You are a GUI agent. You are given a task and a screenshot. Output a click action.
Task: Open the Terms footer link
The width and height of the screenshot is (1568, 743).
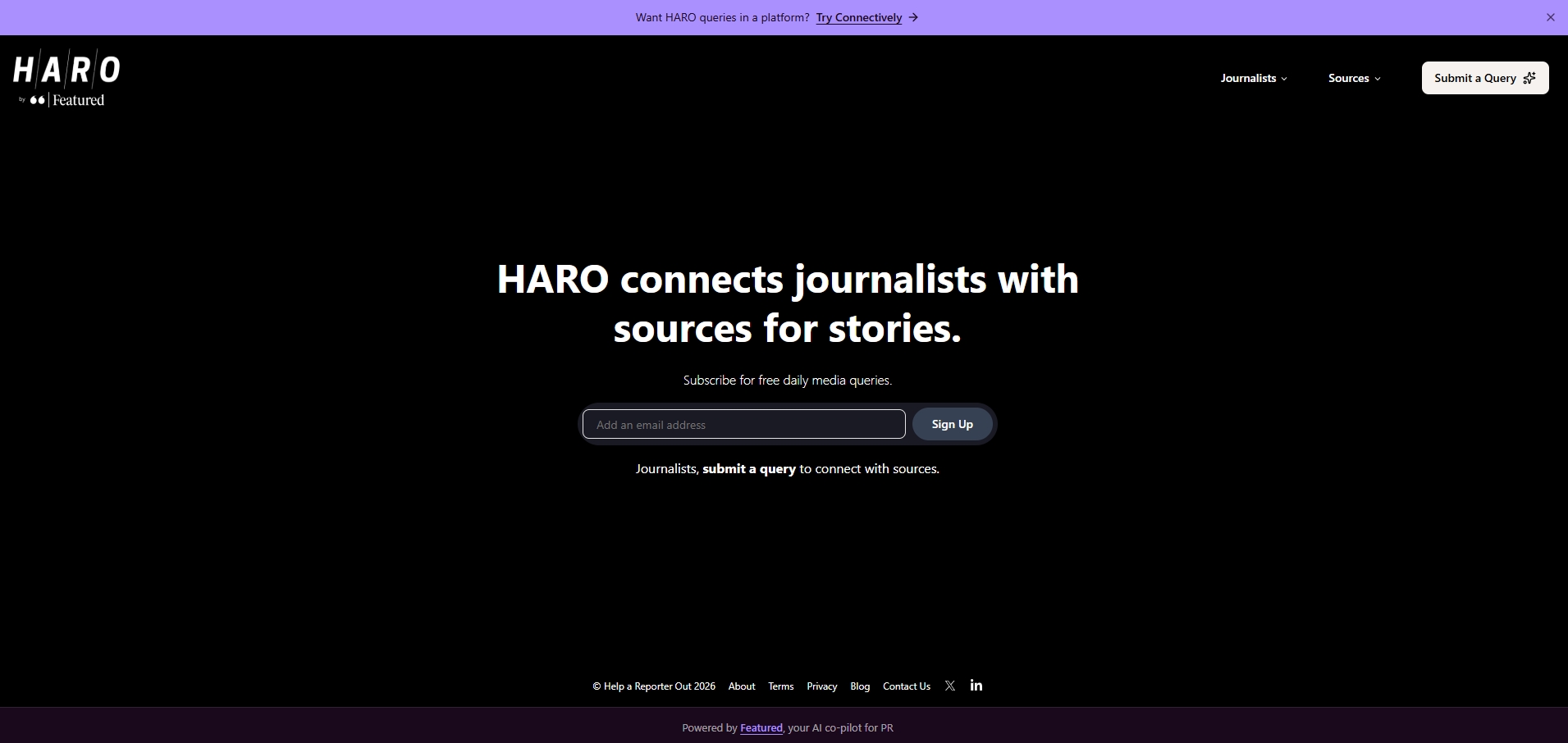[x=781, y=686]
